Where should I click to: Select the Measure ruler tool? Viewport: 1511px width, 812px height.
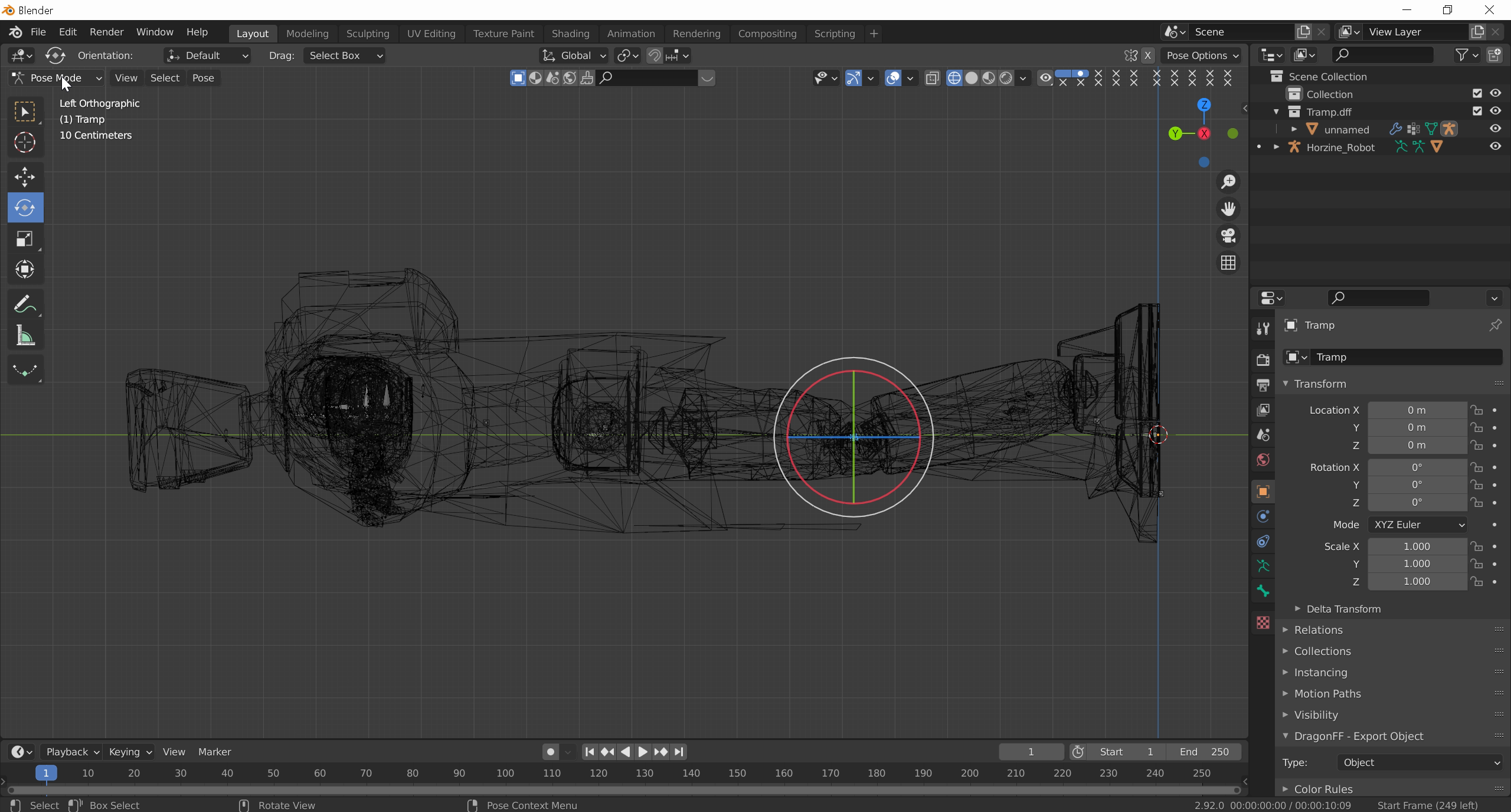pos(25,336)
